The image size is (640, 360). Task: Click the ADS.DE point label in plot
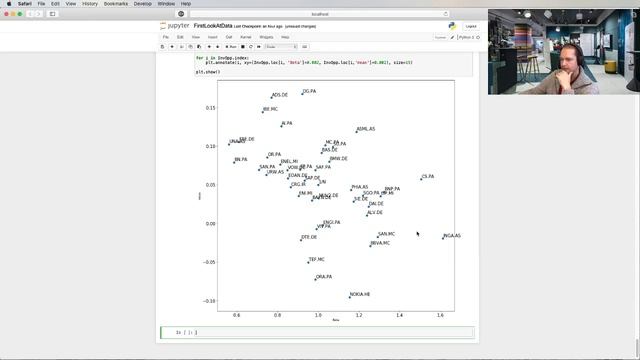280,95
